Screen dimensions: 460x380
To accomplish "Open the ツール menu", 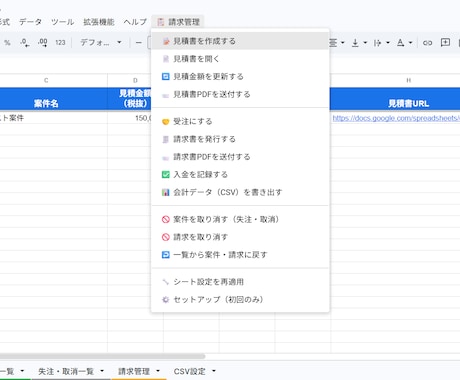I will point(62,22).
